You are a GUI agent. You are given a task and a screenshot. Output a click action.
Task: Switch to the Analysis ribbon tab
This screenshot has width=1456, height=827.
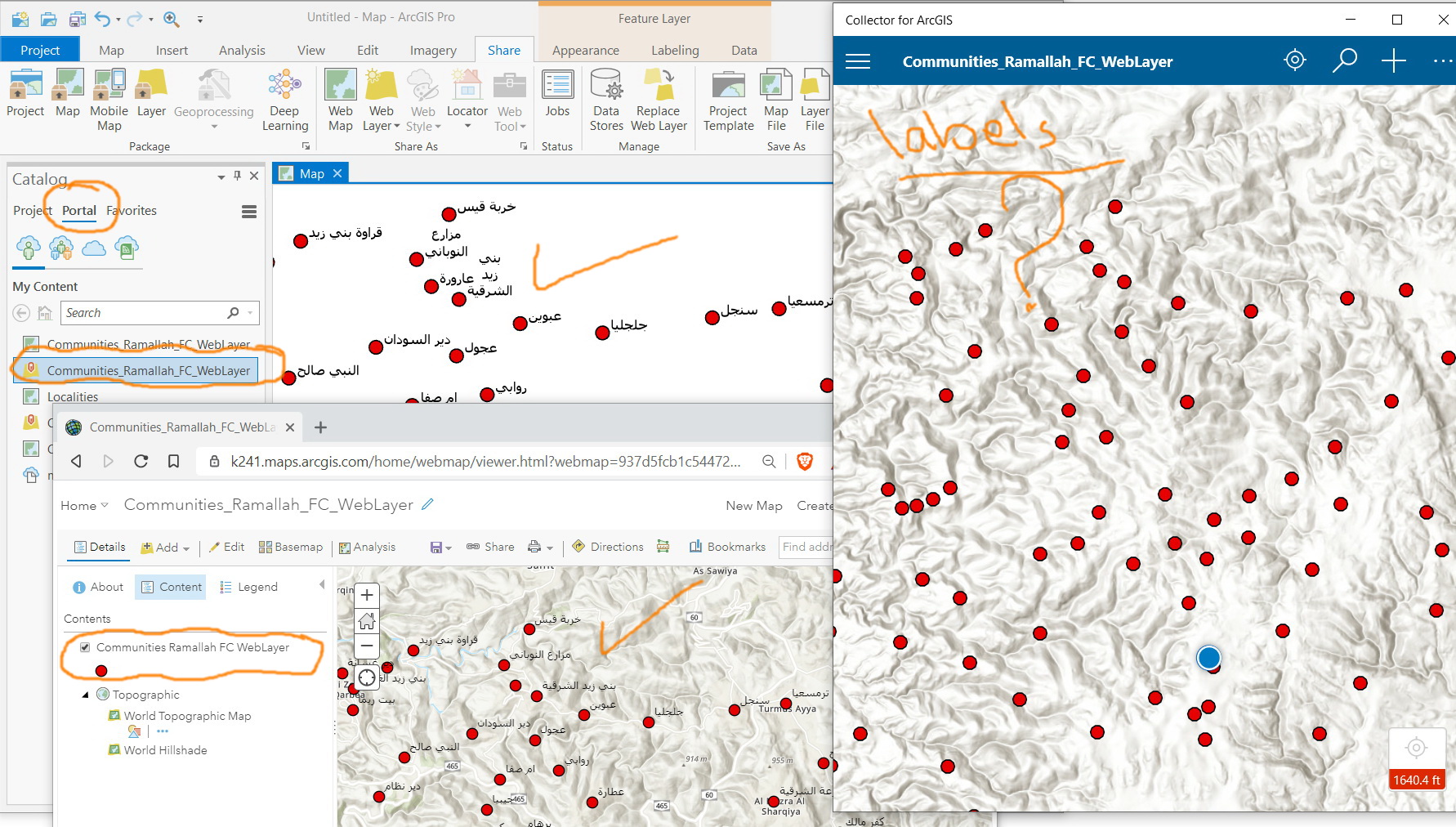(242, 50)
